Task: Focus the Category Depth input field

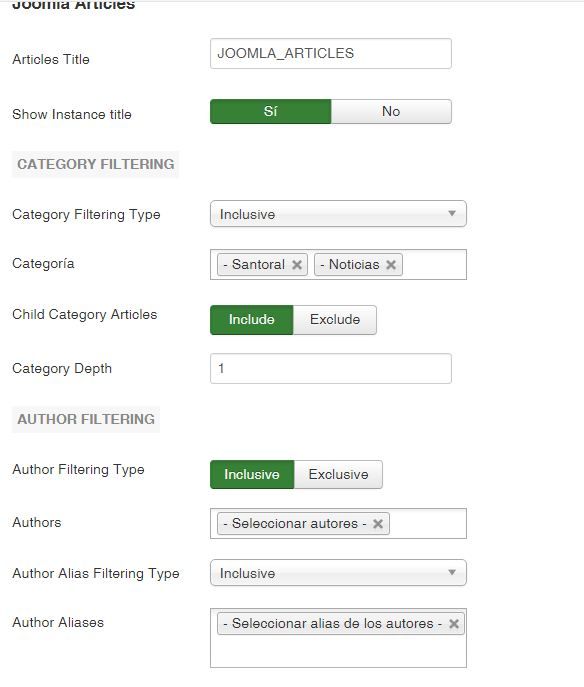Action: [x=331, y=368]
